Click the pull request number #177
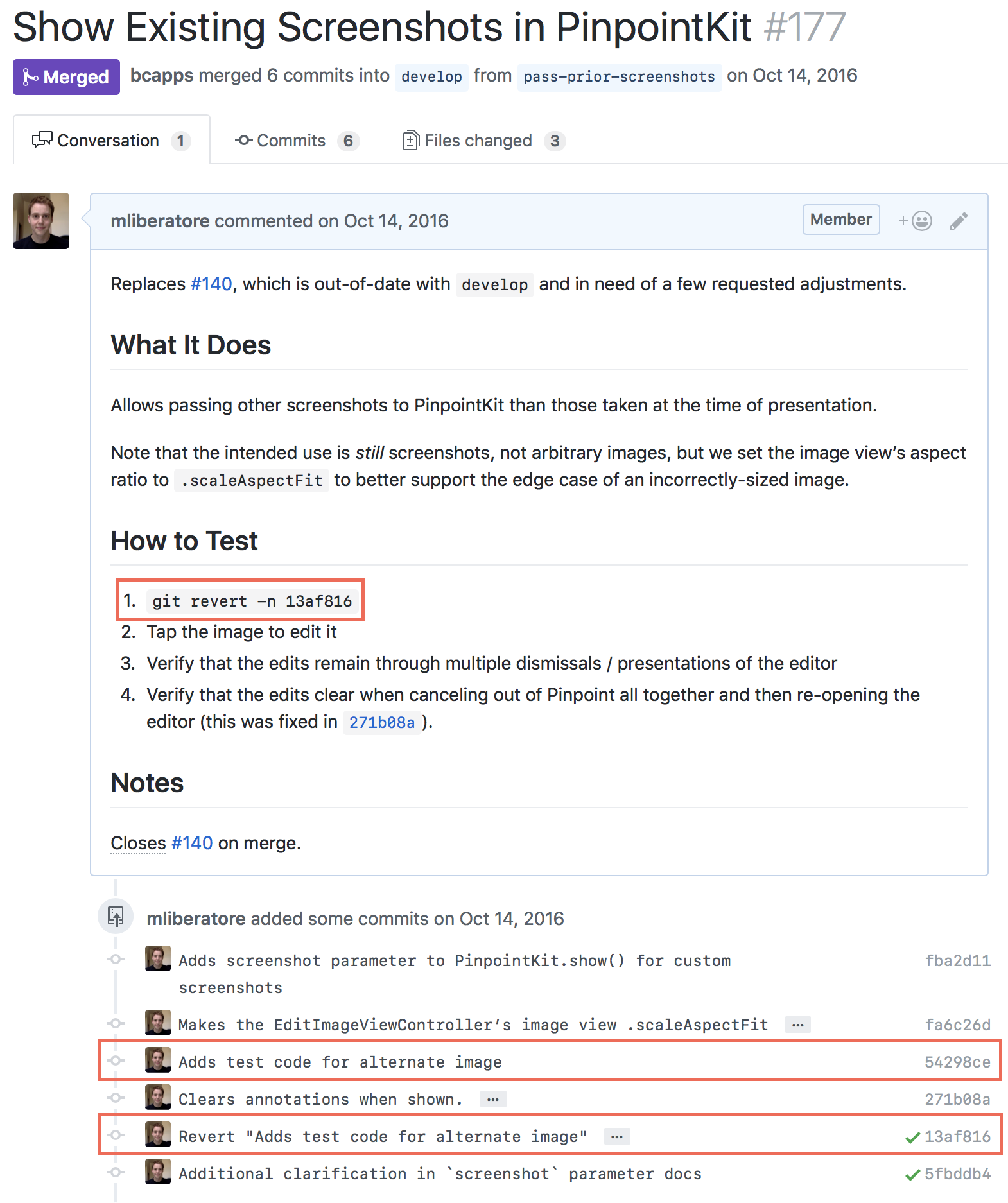Viewport: 1008px width, 1203px height. [804, 27]
